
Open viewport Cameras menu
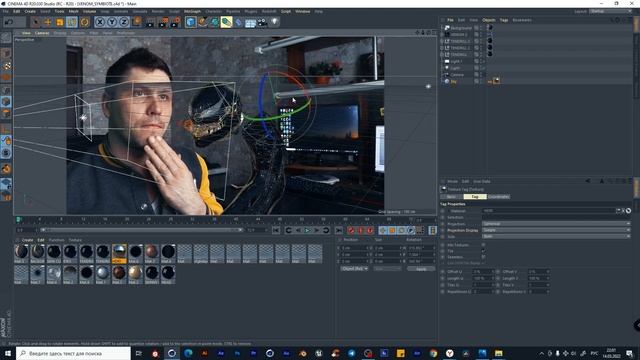coord(42,33)
